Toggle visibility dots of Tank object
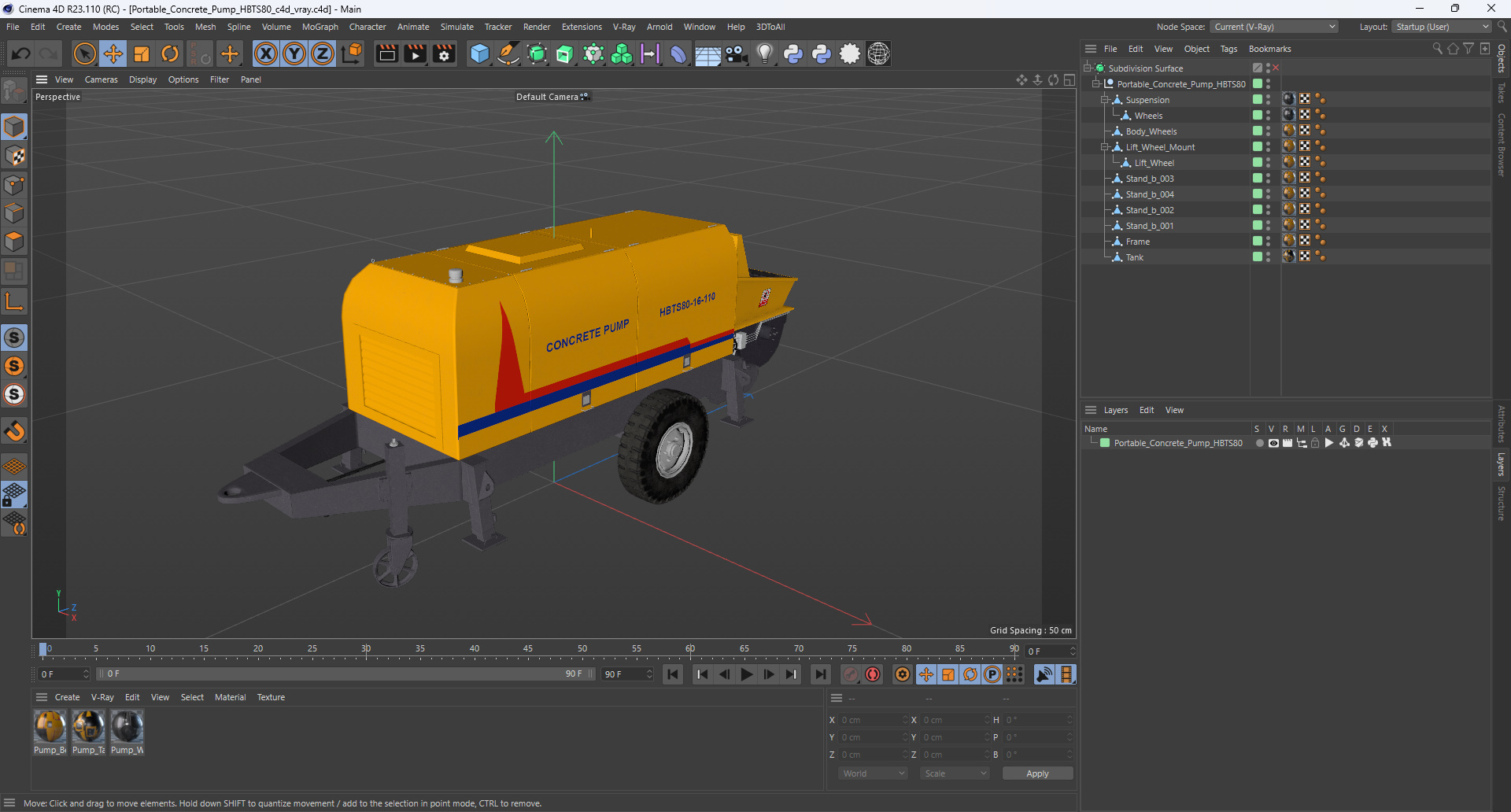 1268,257
